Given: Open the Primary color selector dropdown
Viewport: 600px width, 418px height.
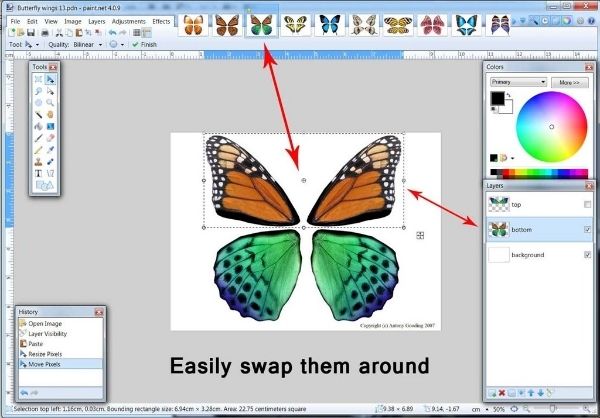Looking at the screenshot, I should [x=518, y=82].
